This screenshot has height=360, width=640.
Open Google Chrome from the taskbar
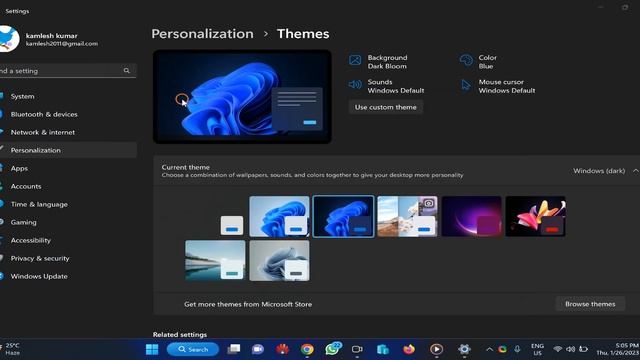point(307,349)
